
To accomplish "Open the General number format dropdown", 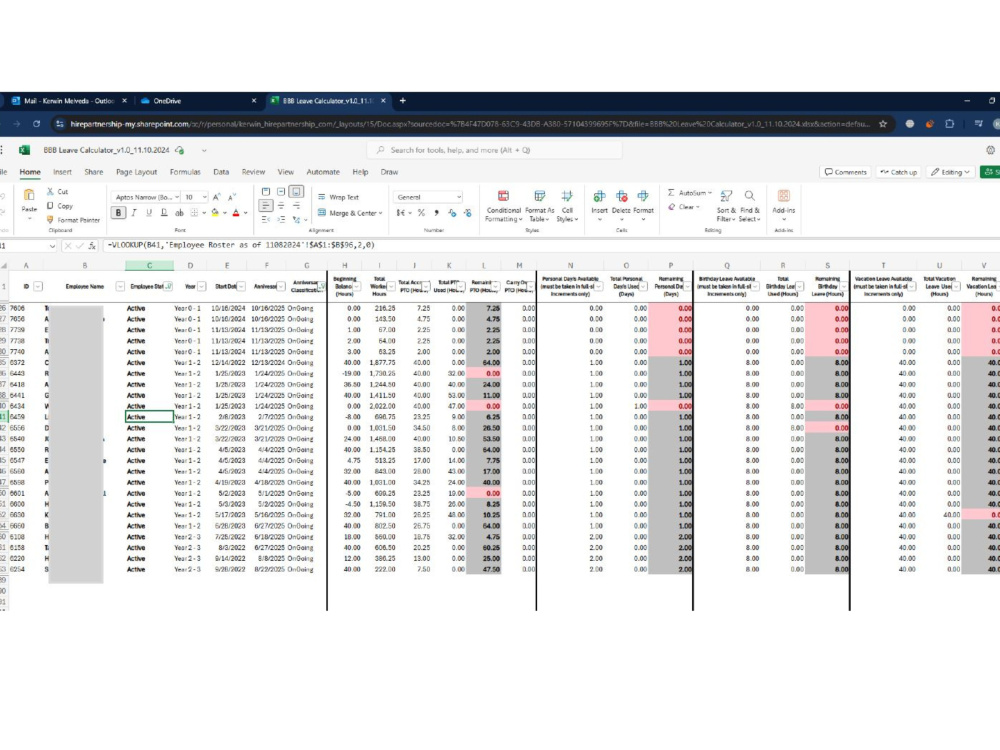I will pos(428,197).
